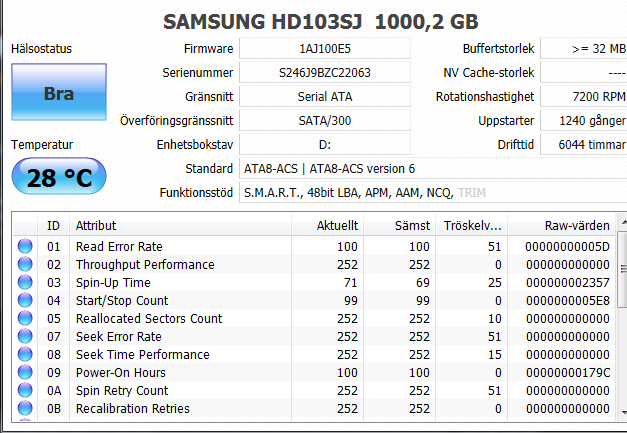Click the blue orb next to Spin-Up Time

(x=25, y=282)
